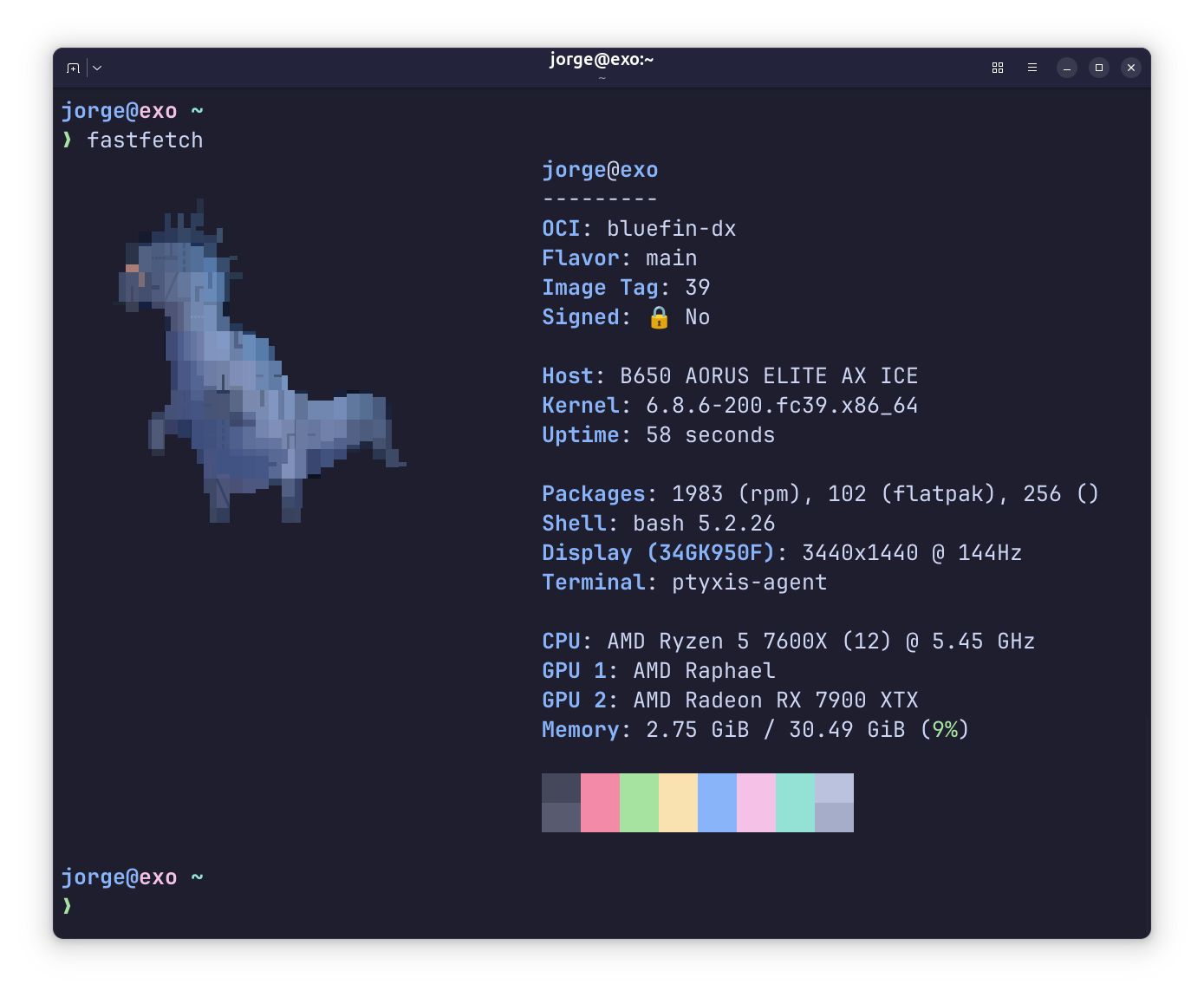The width and height of the screenshot is (1204, 997).
Task: Click the typed "fastfetch" command
Action: [x=145, y=140]
